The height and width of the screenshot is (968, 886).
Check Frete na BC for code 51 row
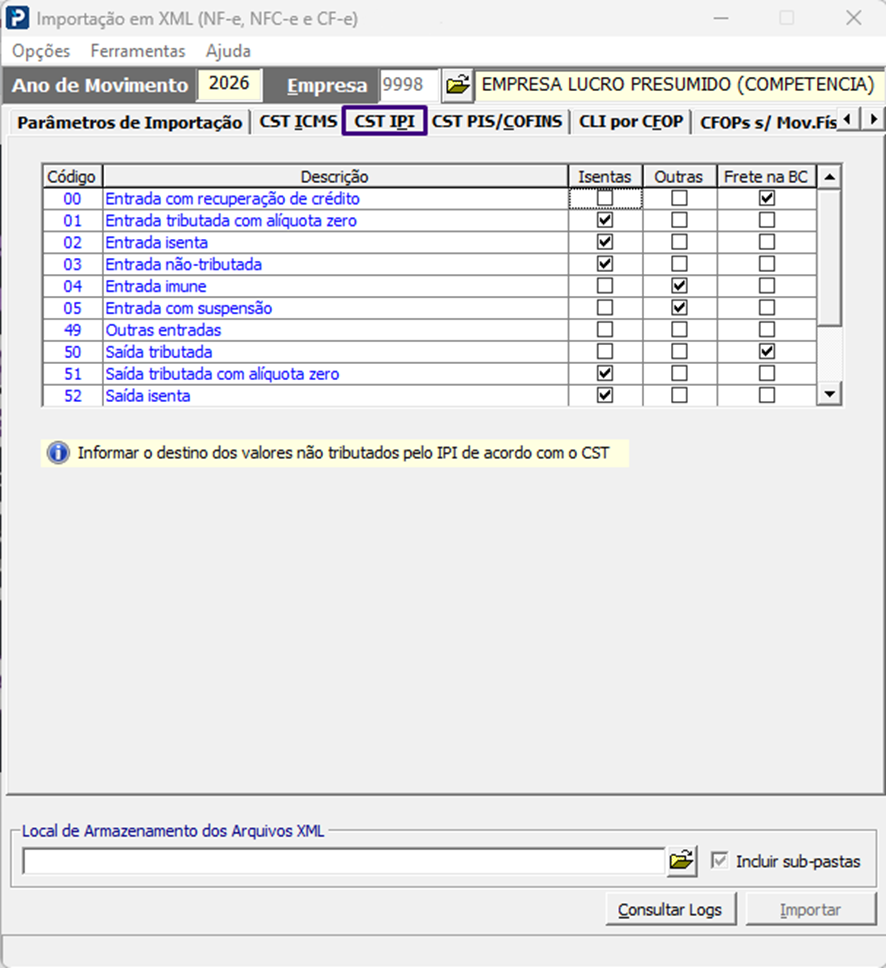(x=767, y=373)
